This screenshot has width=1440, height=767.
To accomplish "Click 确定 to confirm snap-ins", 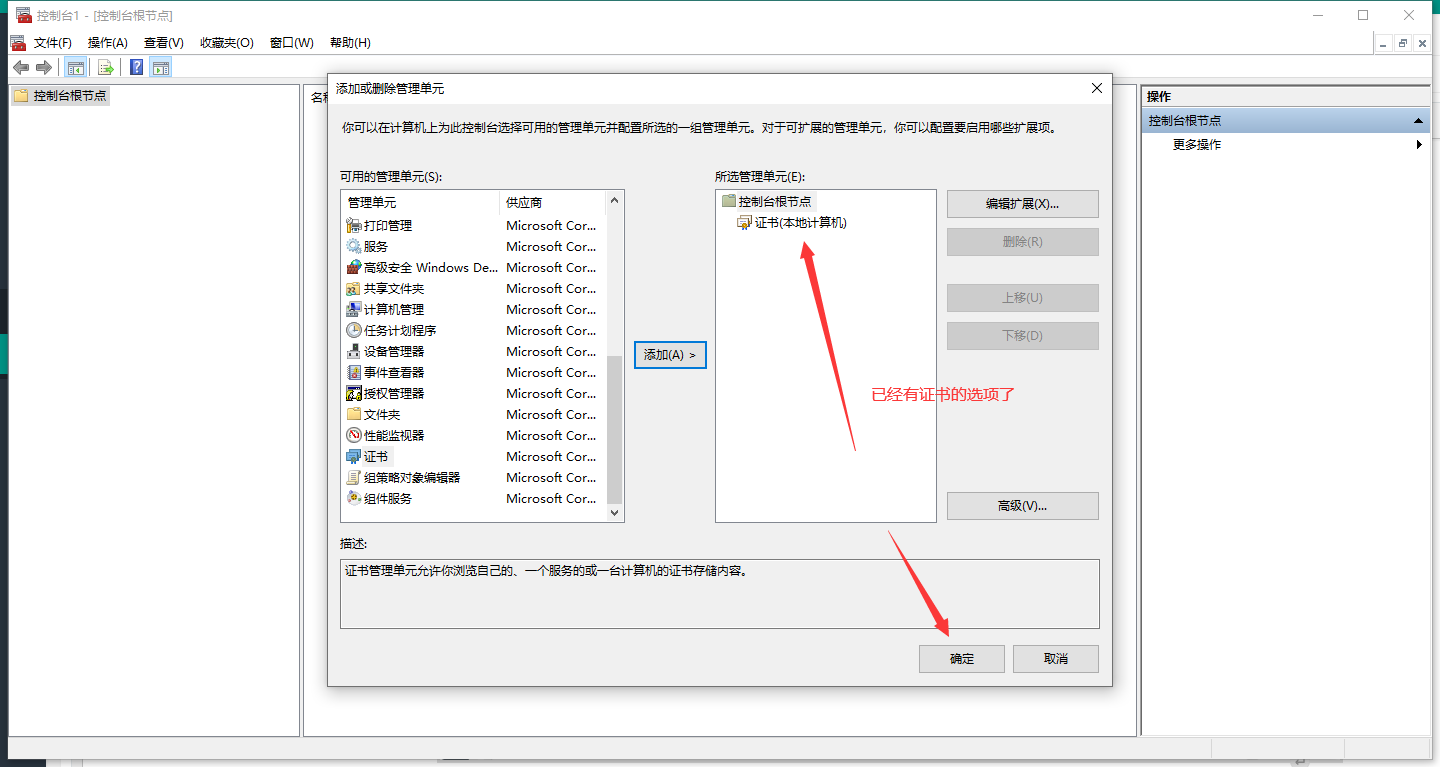I will pos(961,659).
